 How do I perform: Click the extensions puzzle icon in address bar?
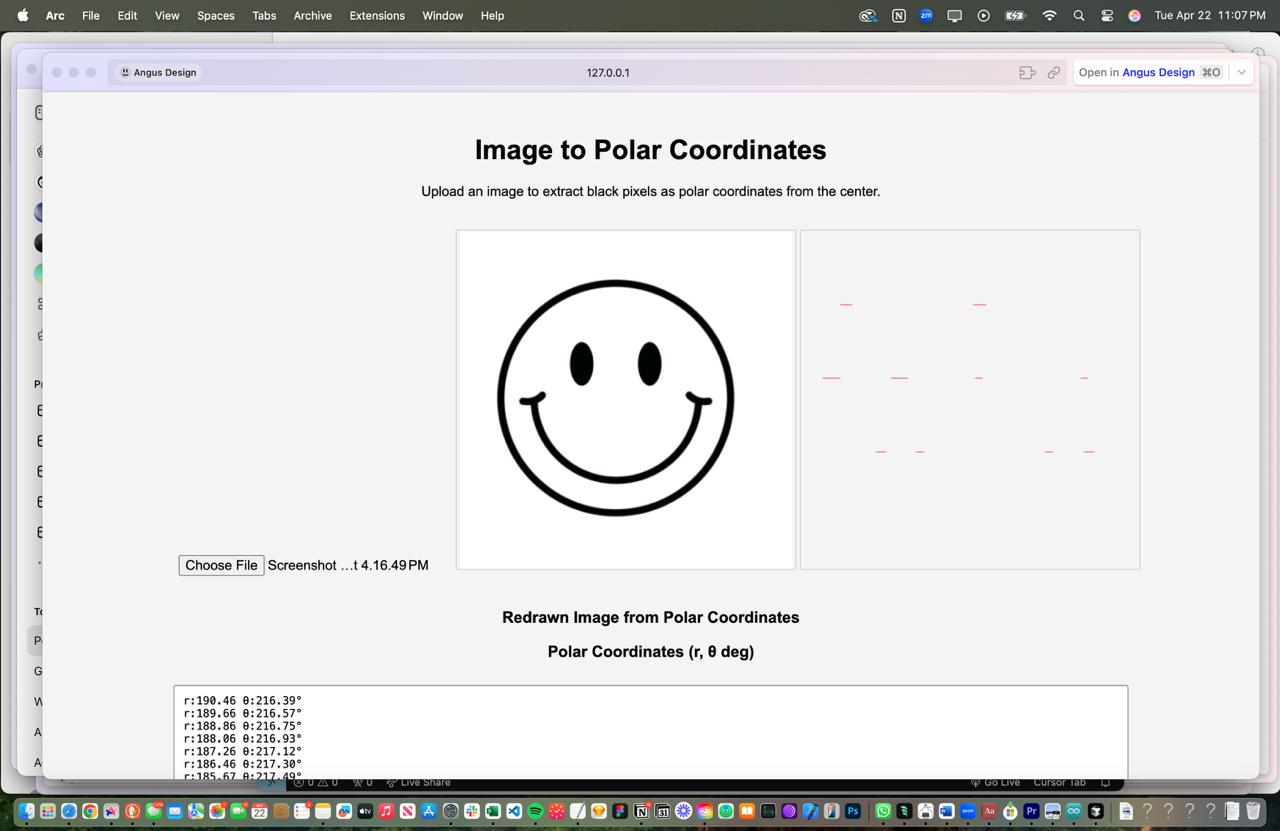[x=1027, y=72]
